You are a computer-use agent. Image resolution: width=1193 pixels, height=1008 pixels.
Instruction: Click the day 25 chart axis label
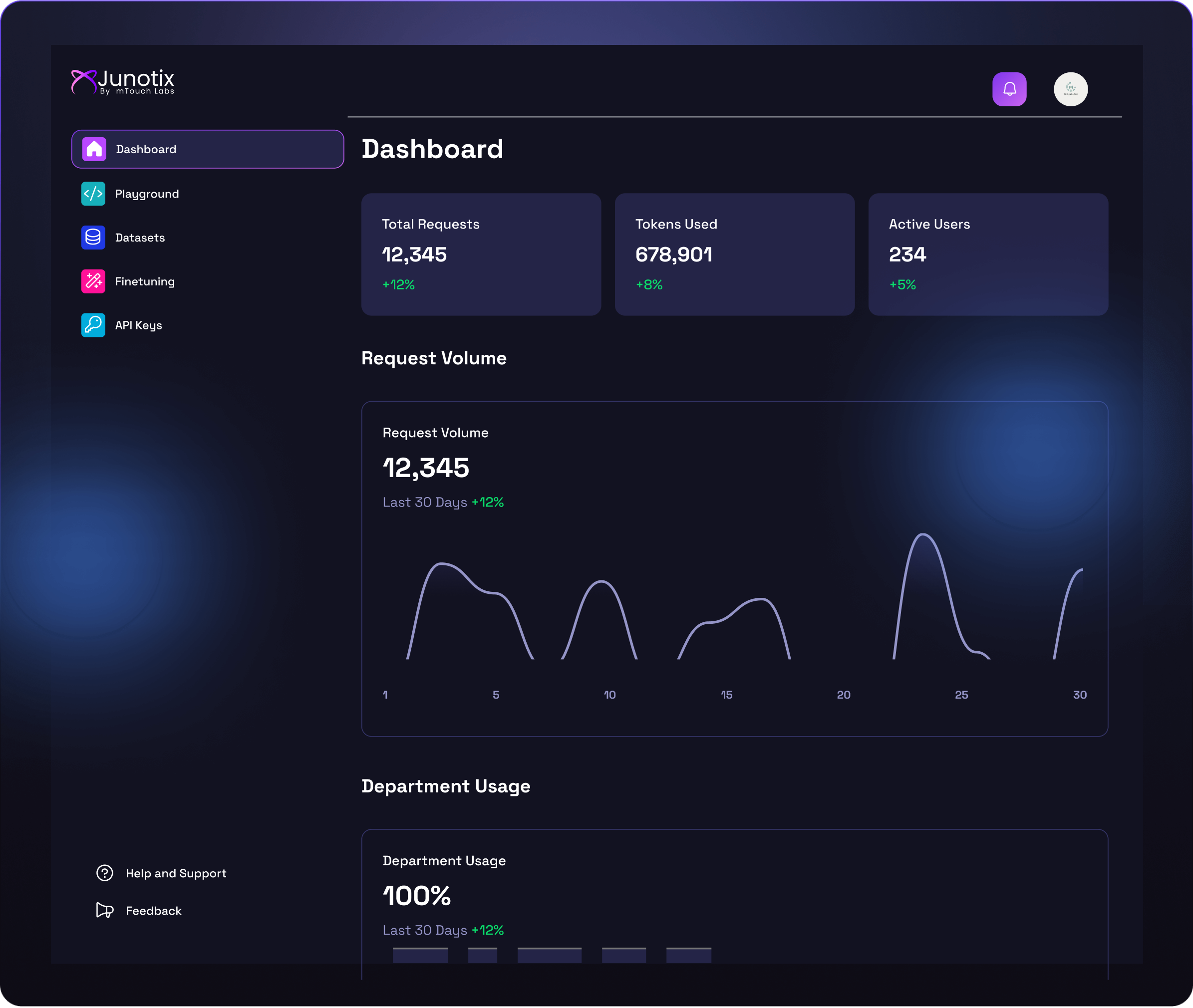tap(961, 695)
